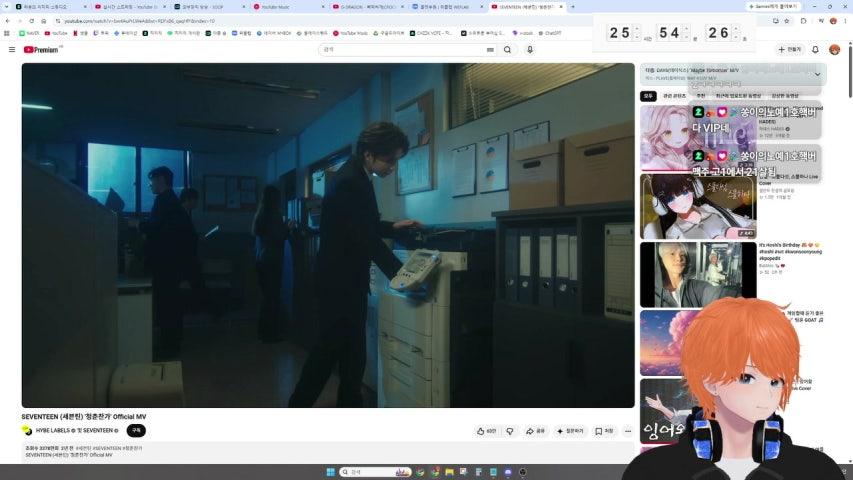
Task: Open a new browser tab
Action: click(x=573, y=7)
